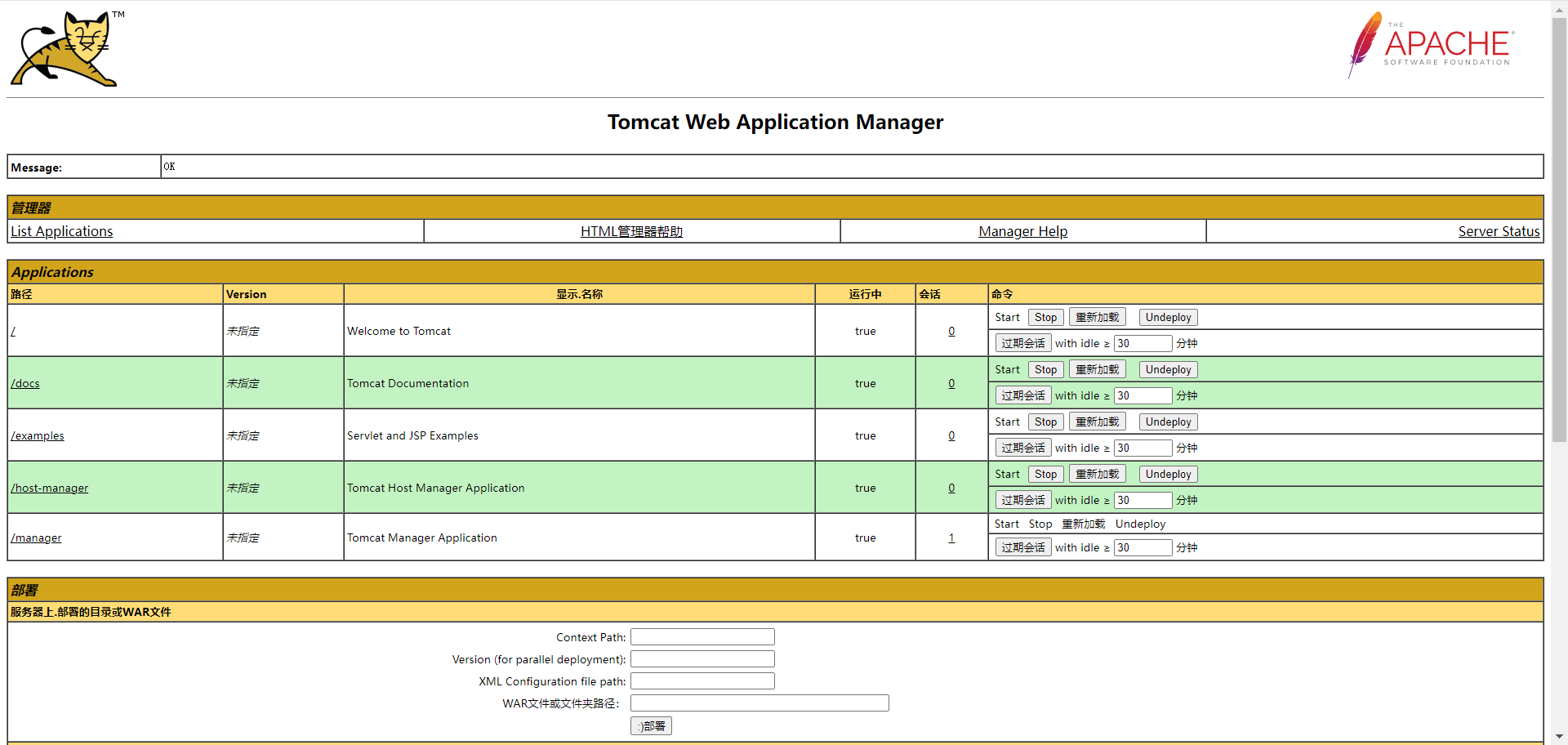Click the Message "OK" status text
The height and width of the screenshot is (745, 1568).
pyautogui.click(x=169, y=167)
